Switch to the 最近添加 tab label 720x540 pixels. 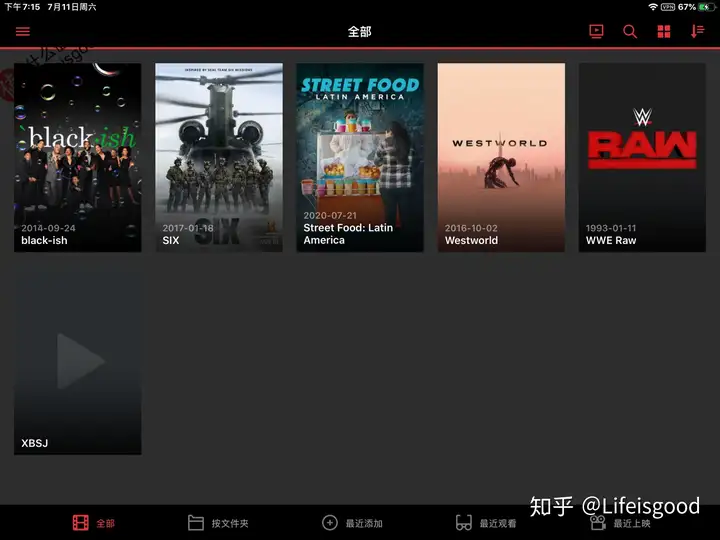(364, 523)
